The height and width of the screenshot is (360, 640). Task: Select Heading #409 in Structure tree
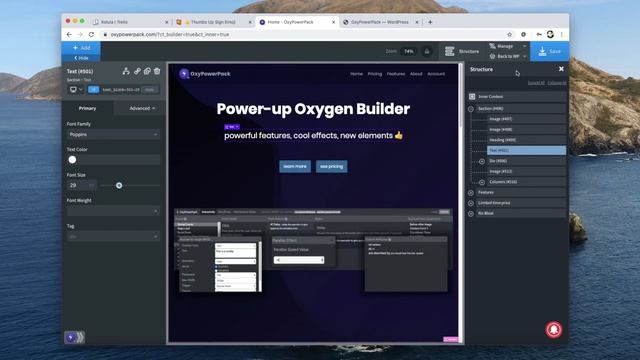pyautogui.click(x=527, y=140)
